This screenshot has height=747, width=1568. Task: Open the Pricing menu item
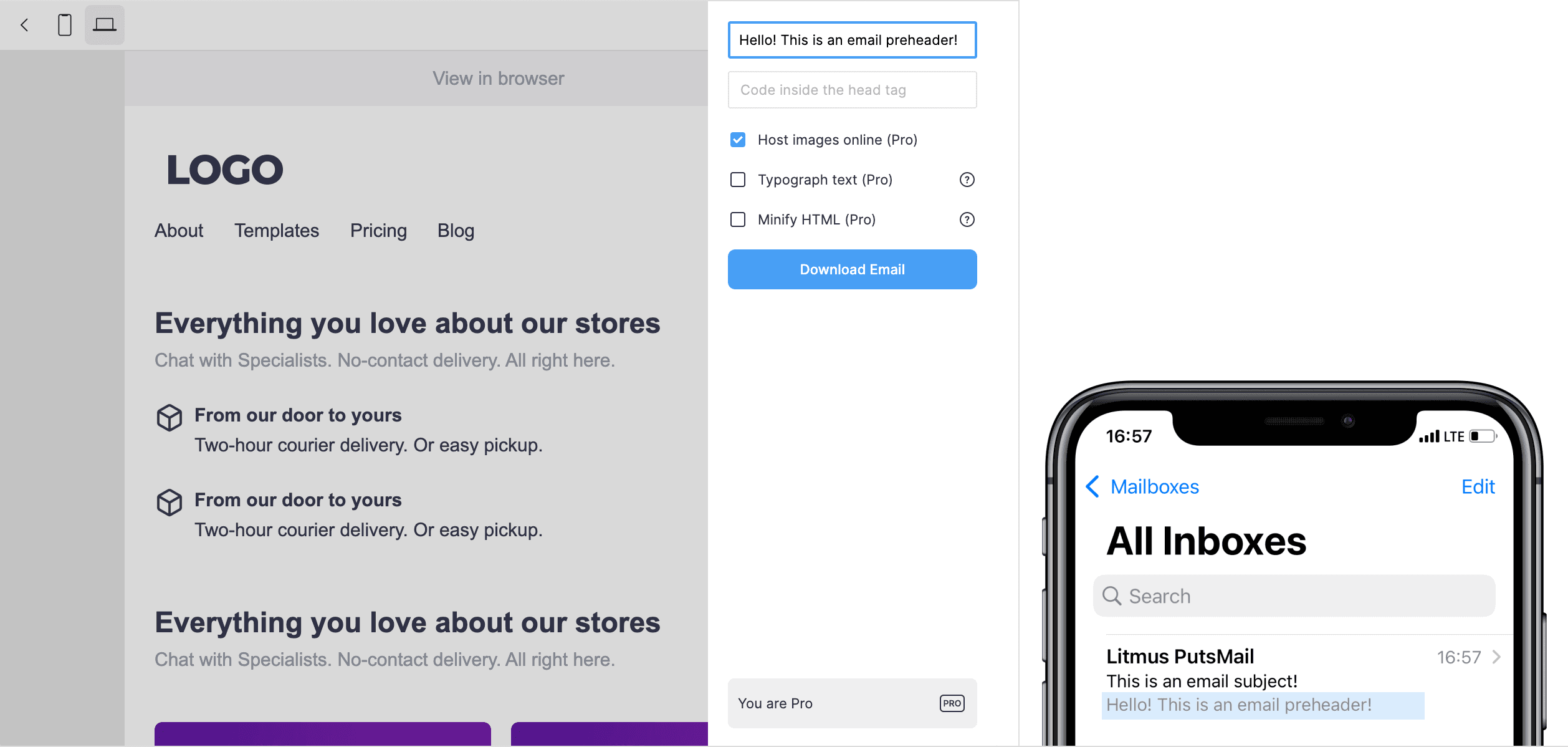click(378, 231)
